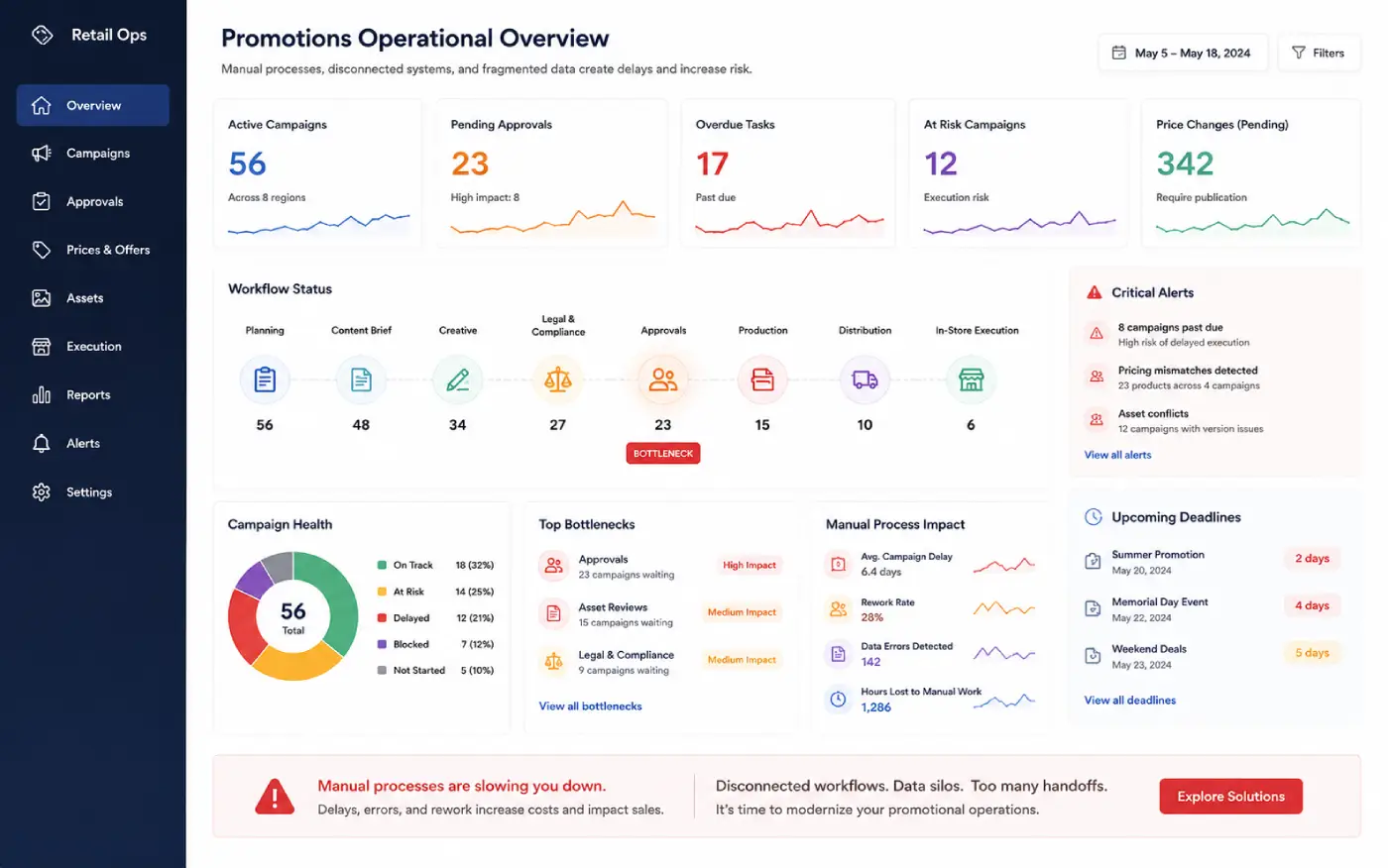Click the clipboard check icon beside Approvals
Image resolution: width=1388 pixels, height=868 pixels.
click(42, 201)
